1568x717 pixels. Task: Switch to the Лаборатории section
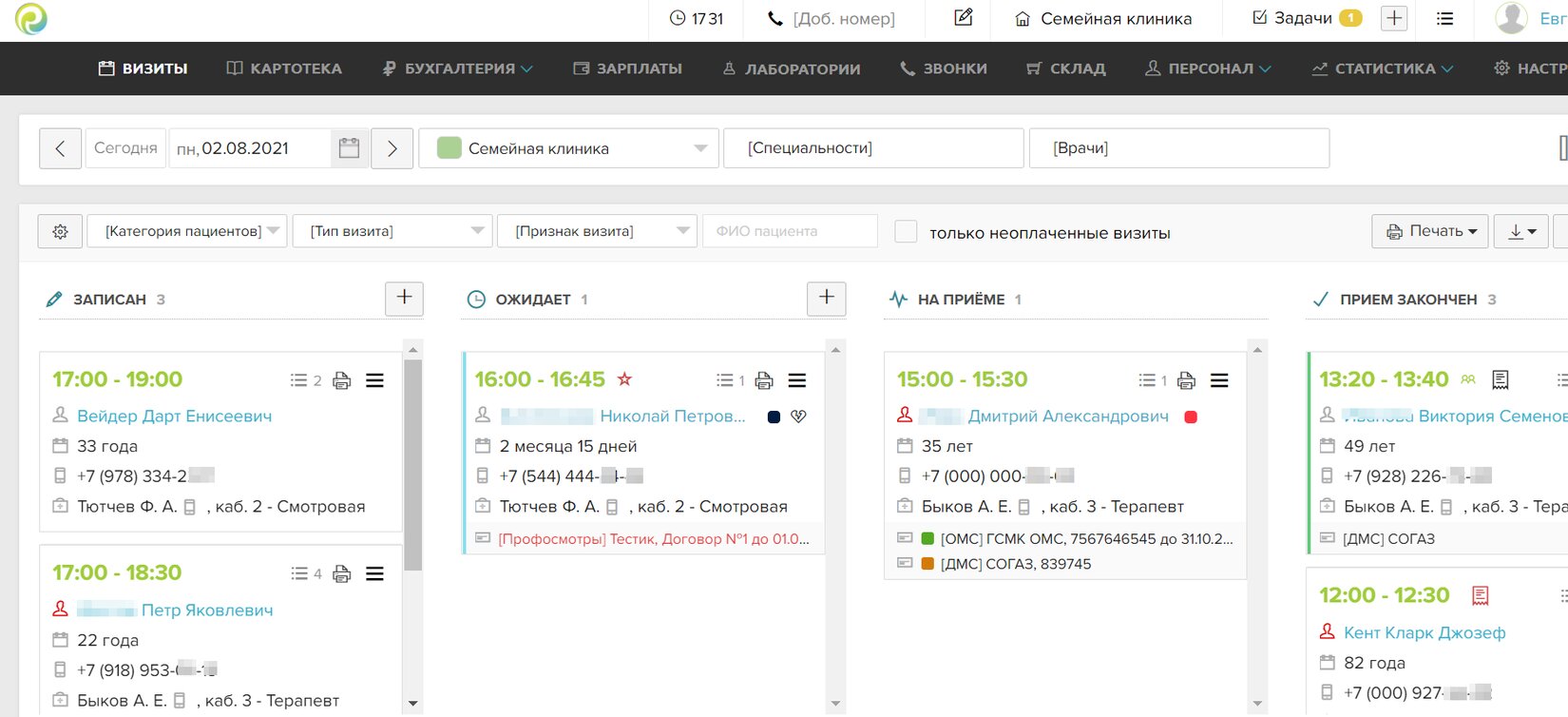pos(791,68)
